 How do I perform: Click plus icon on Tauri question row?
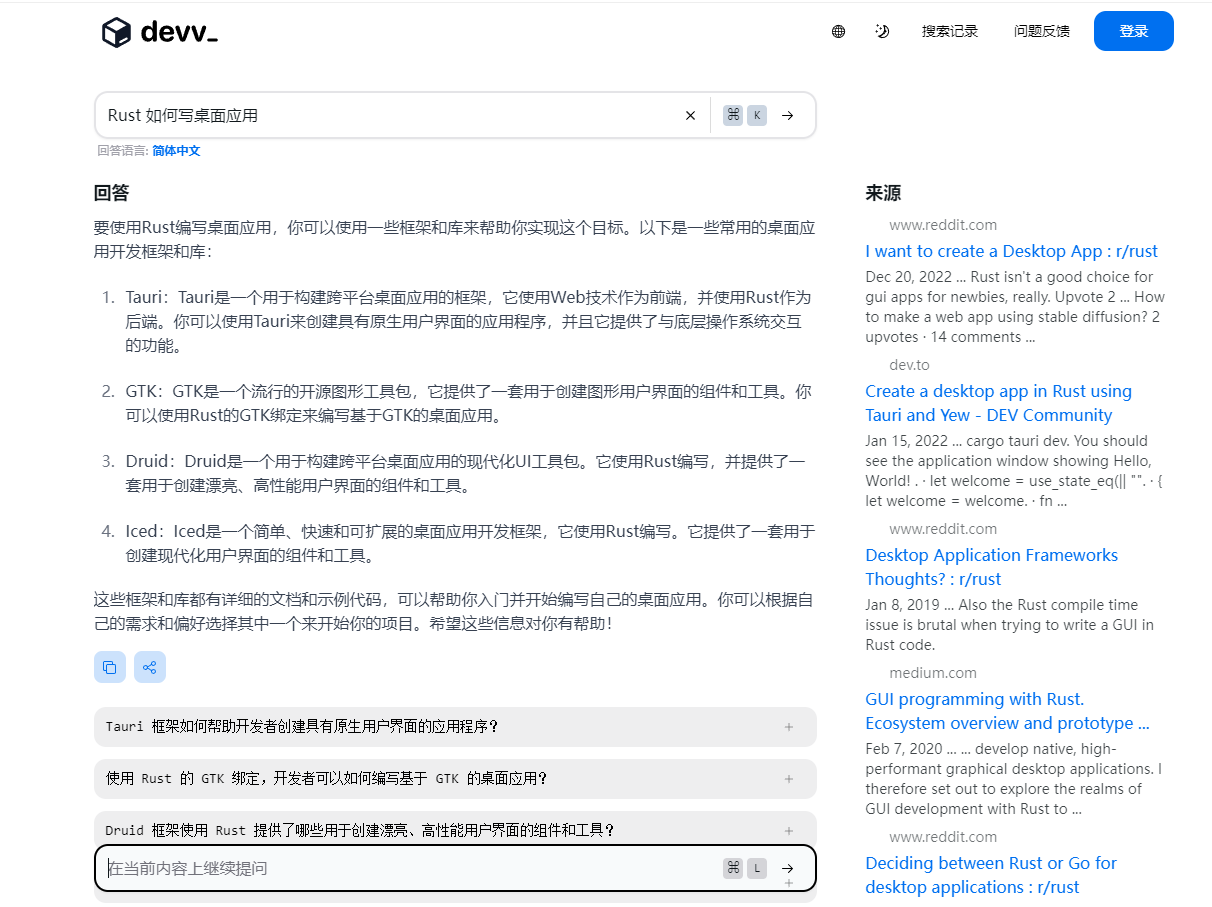tap(789, 727)
